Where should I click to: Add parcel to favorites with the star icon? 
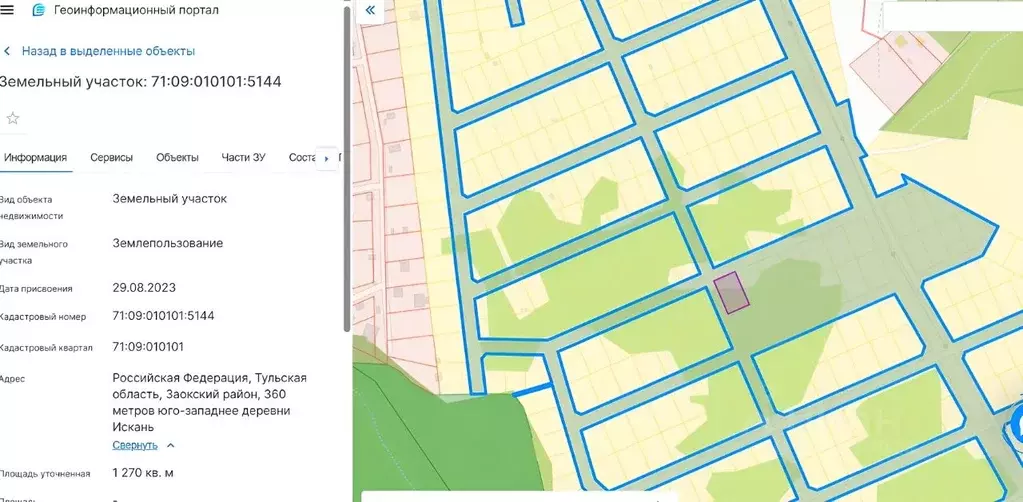pos(12,118)
